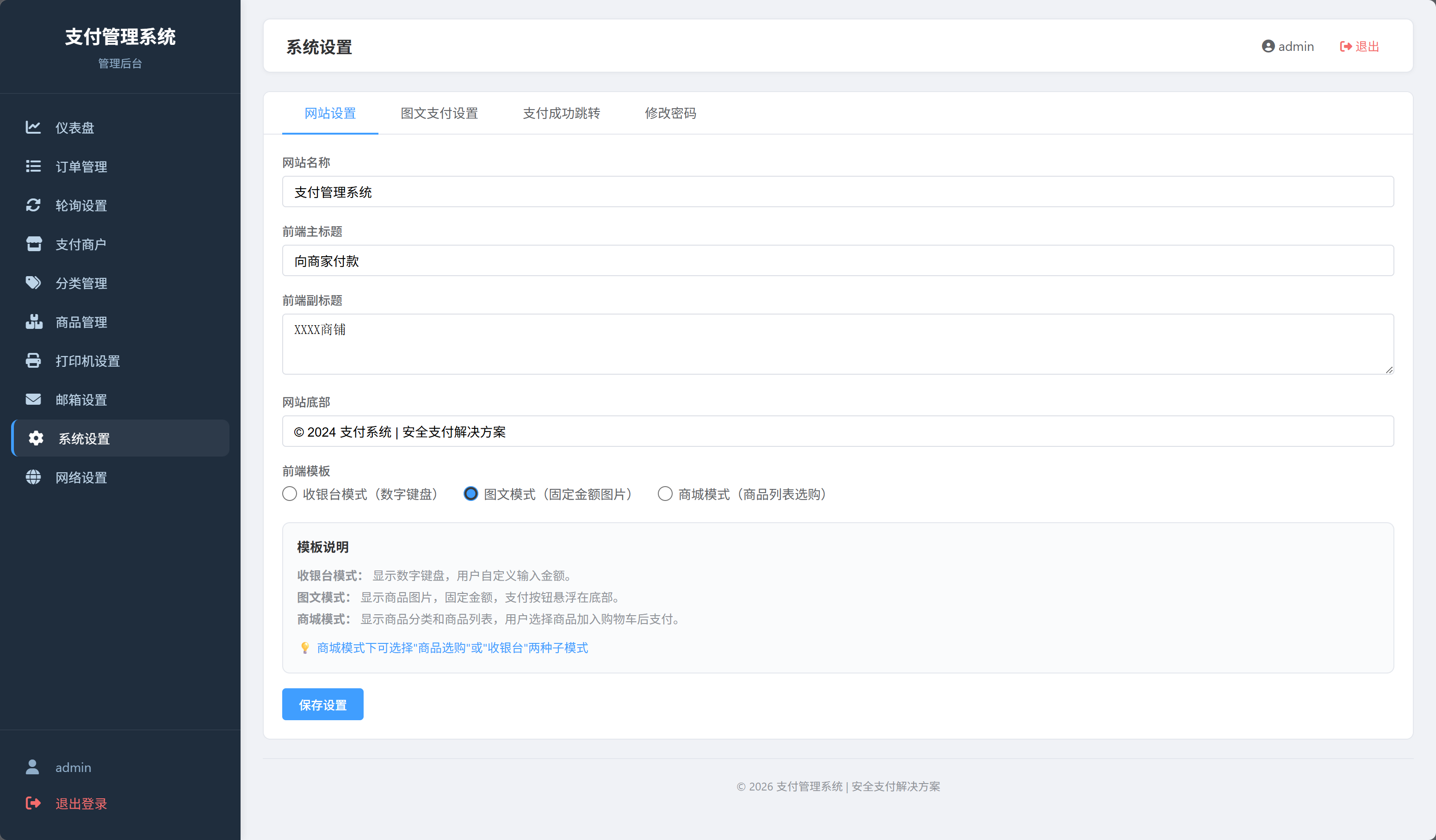Image resolution: width=1436 pixels, height=840 pixels.
Task: Select 系统设置 in the sidebar
Action: click(120, 438)
